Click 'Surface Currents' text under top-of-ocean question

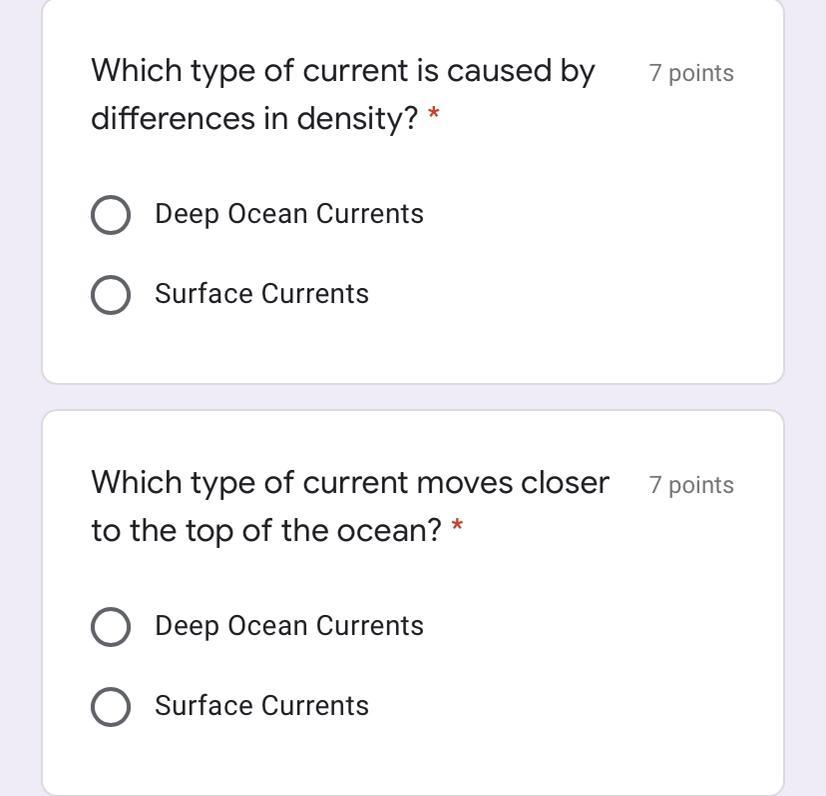point(262,706)
